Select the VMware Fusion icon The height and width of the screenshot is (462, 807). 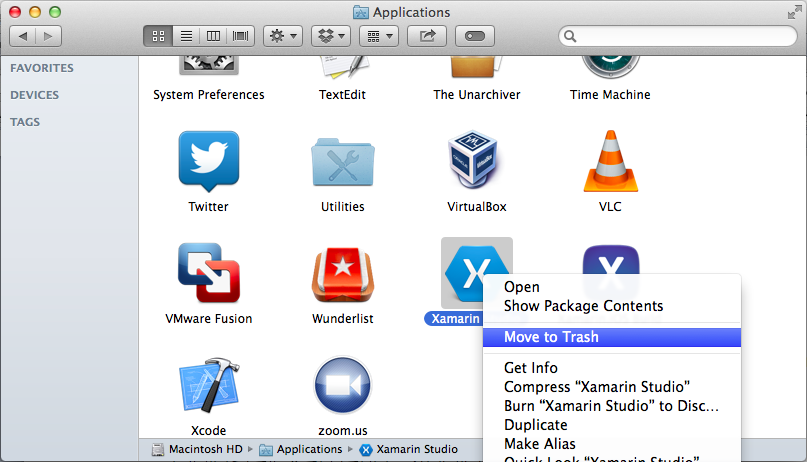[x=208, y=273]
